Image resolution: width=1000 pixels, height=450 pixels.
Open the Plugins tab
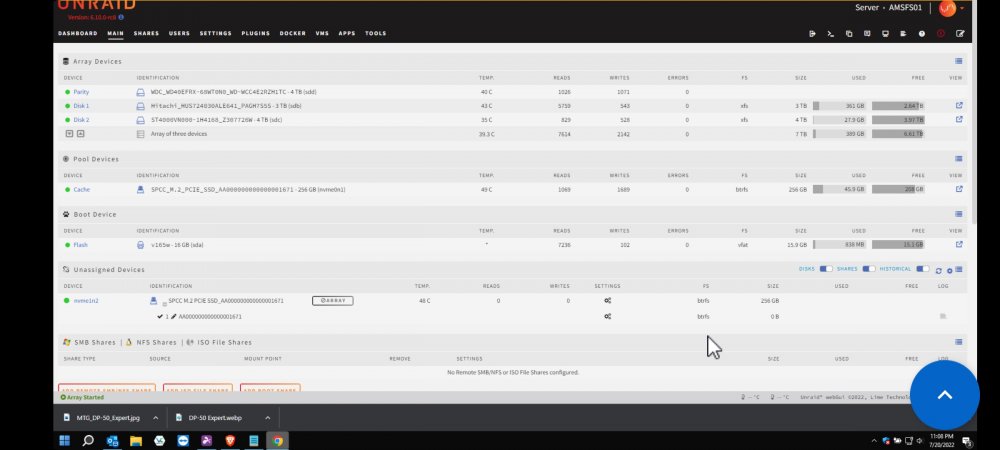256,33
